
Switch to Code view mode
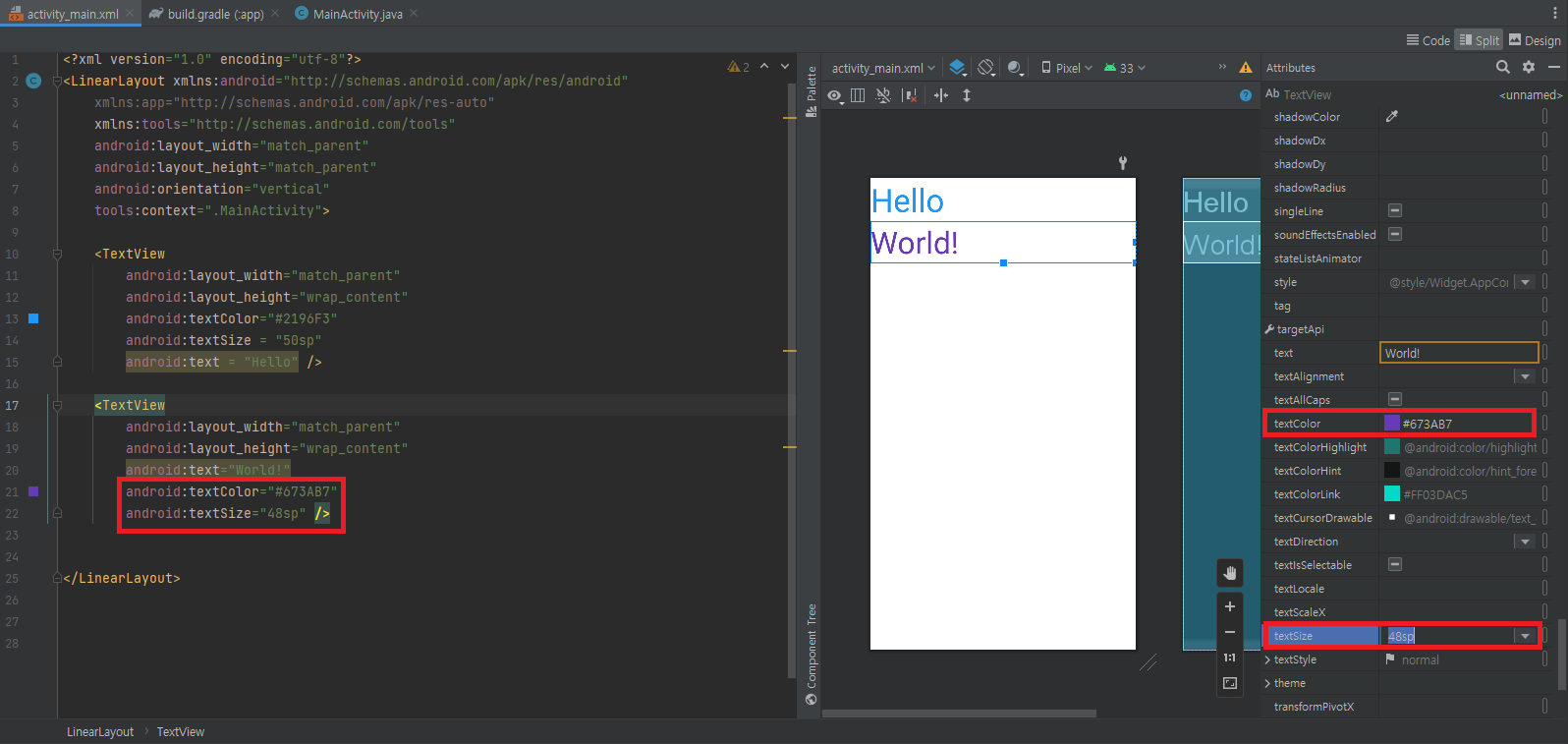click(1428, 40)
